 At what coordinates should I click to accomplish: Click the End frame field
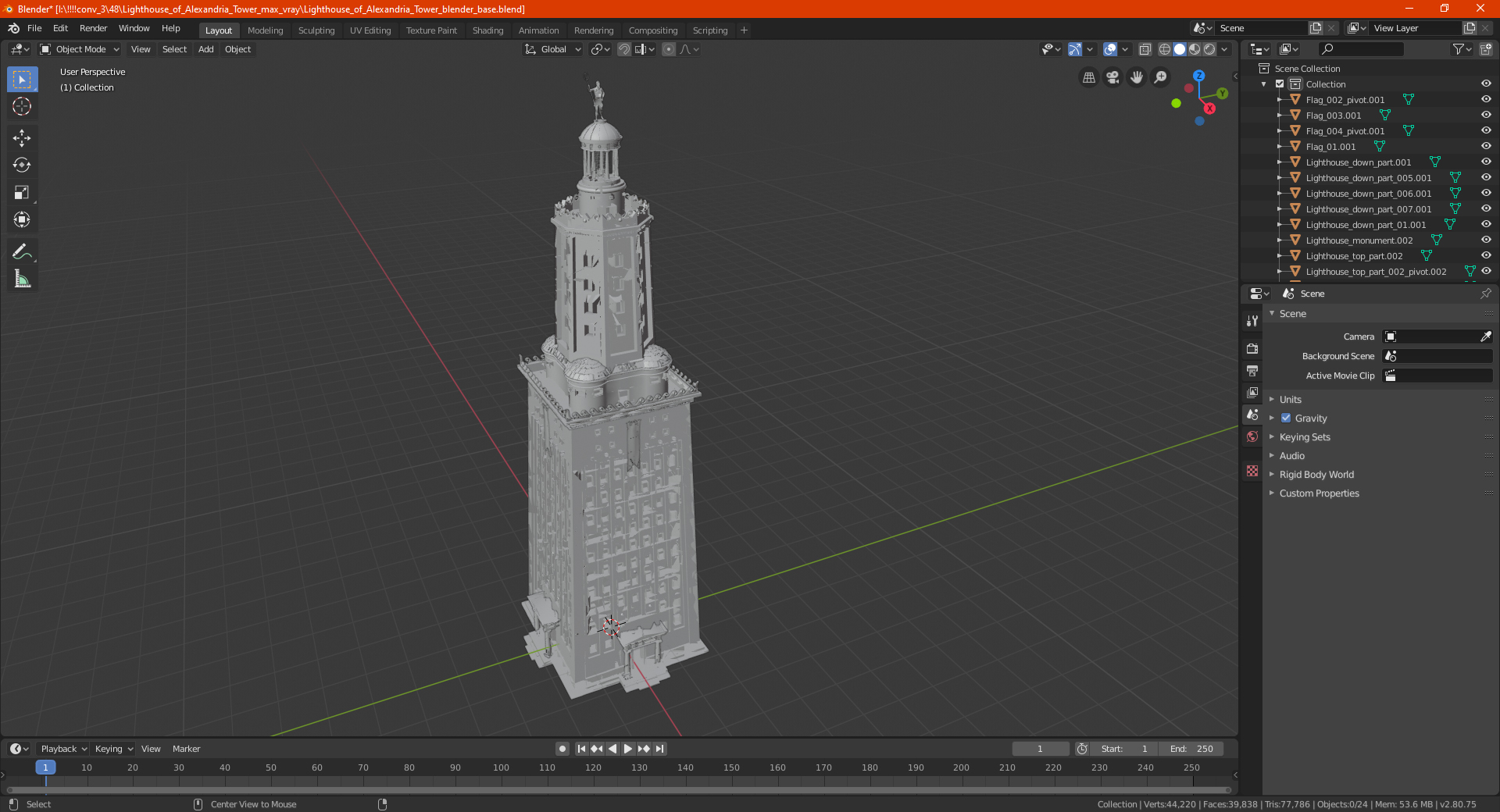[1191, 749]
